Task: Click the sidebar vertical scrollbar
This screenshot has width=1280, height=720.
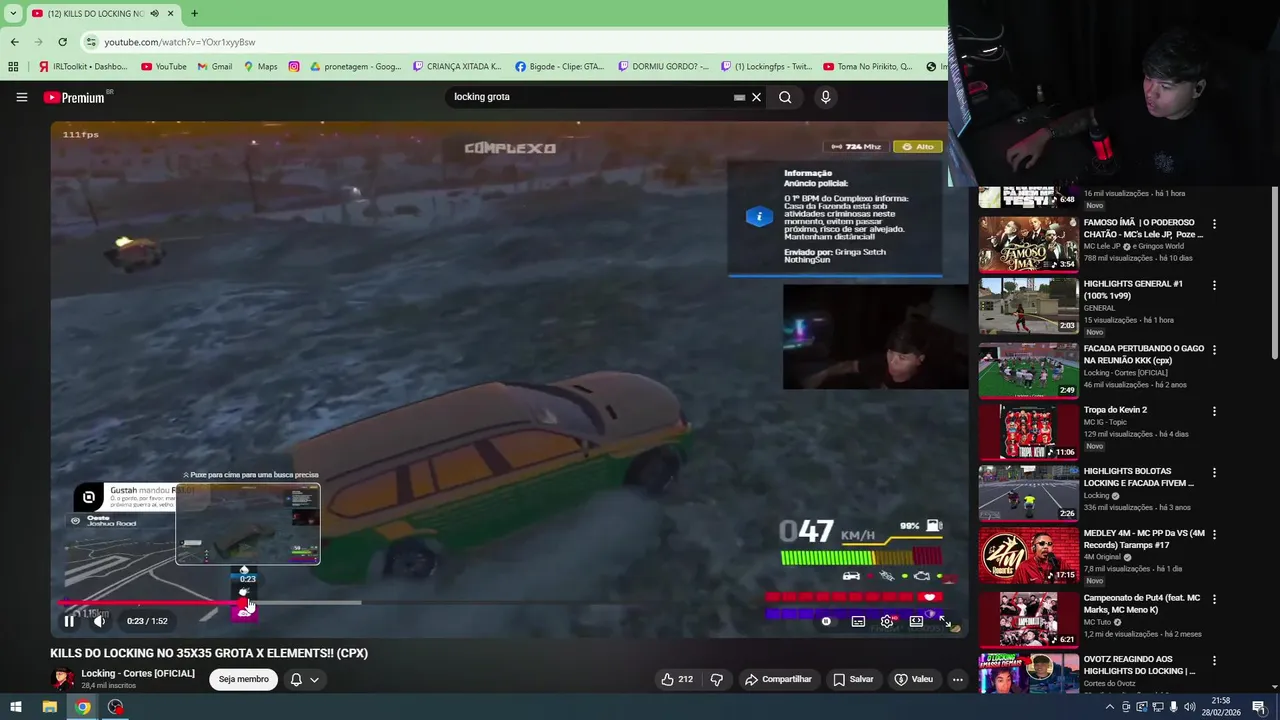Action: click(x=1275, y=273)
